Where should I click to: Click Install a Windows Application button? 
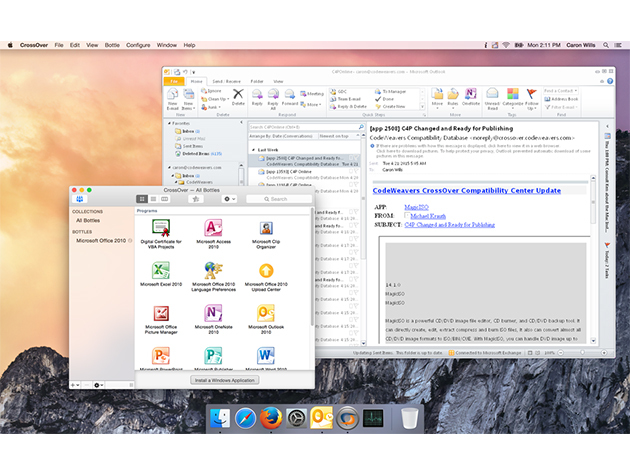click(x=224, y=380)
